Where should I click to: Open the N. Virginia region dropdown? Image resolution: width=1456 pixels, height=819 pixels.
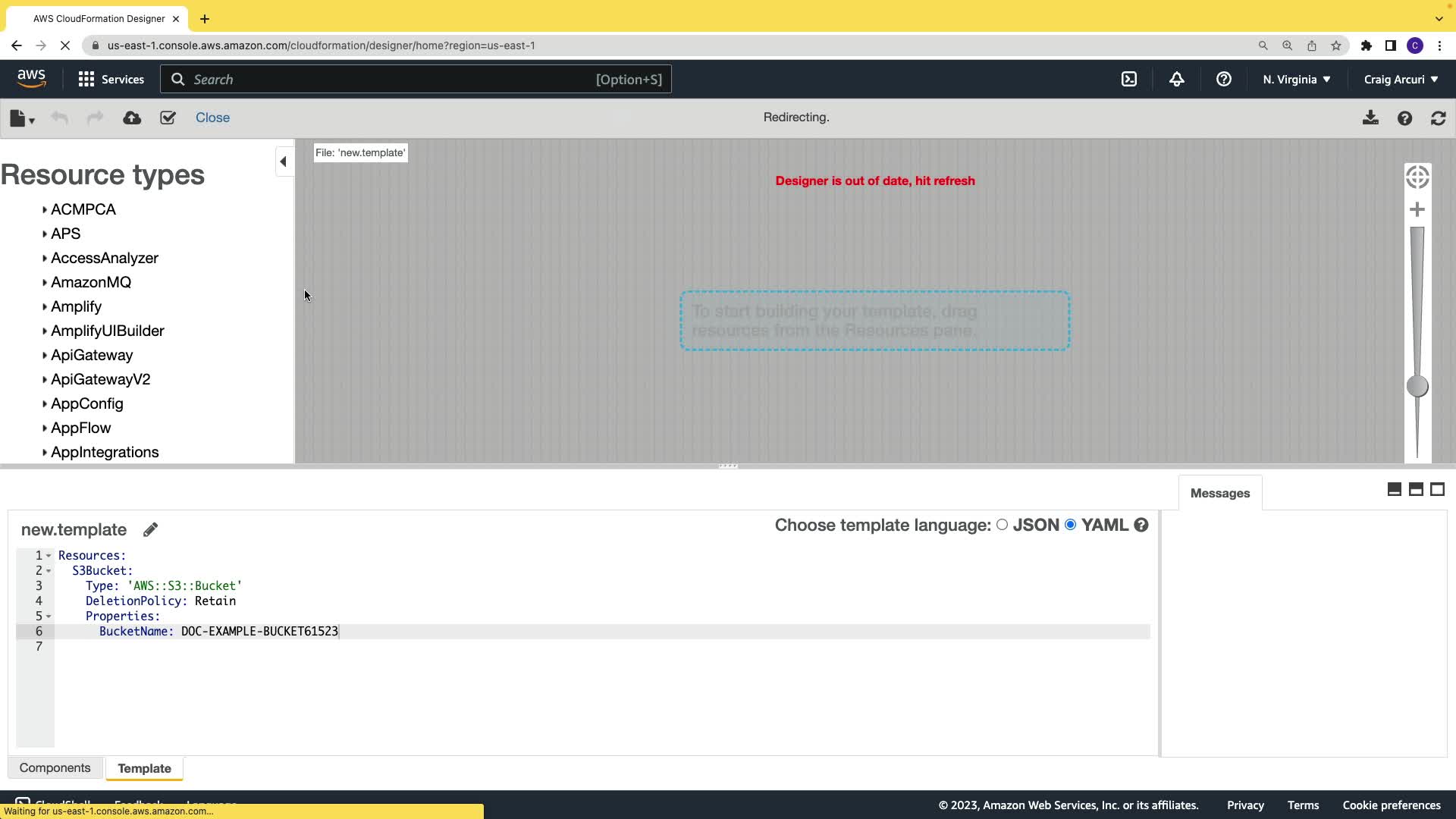coord(1296,79)
